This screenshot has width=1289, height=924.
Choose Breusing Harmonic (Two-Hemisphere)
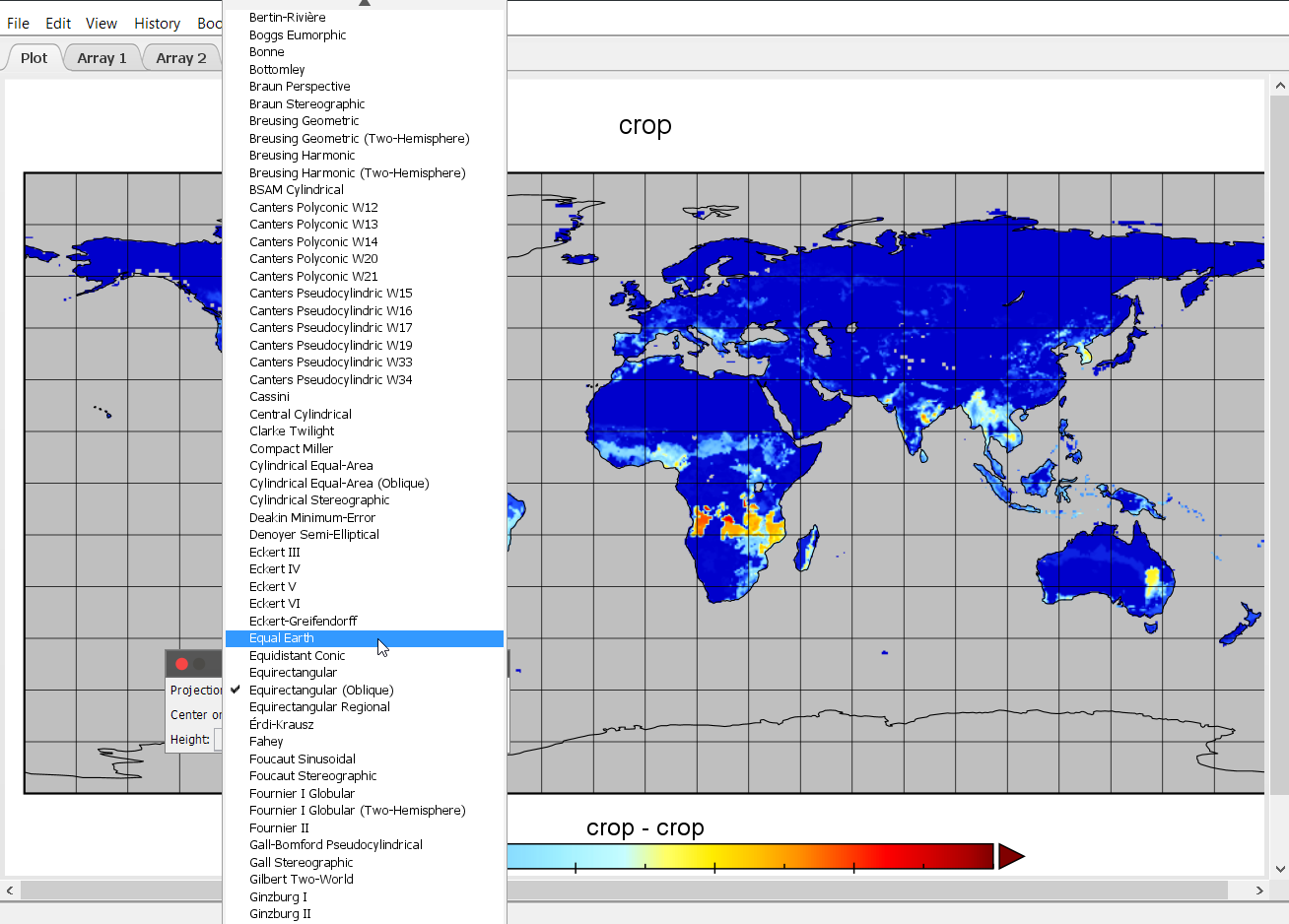(365, 173)
